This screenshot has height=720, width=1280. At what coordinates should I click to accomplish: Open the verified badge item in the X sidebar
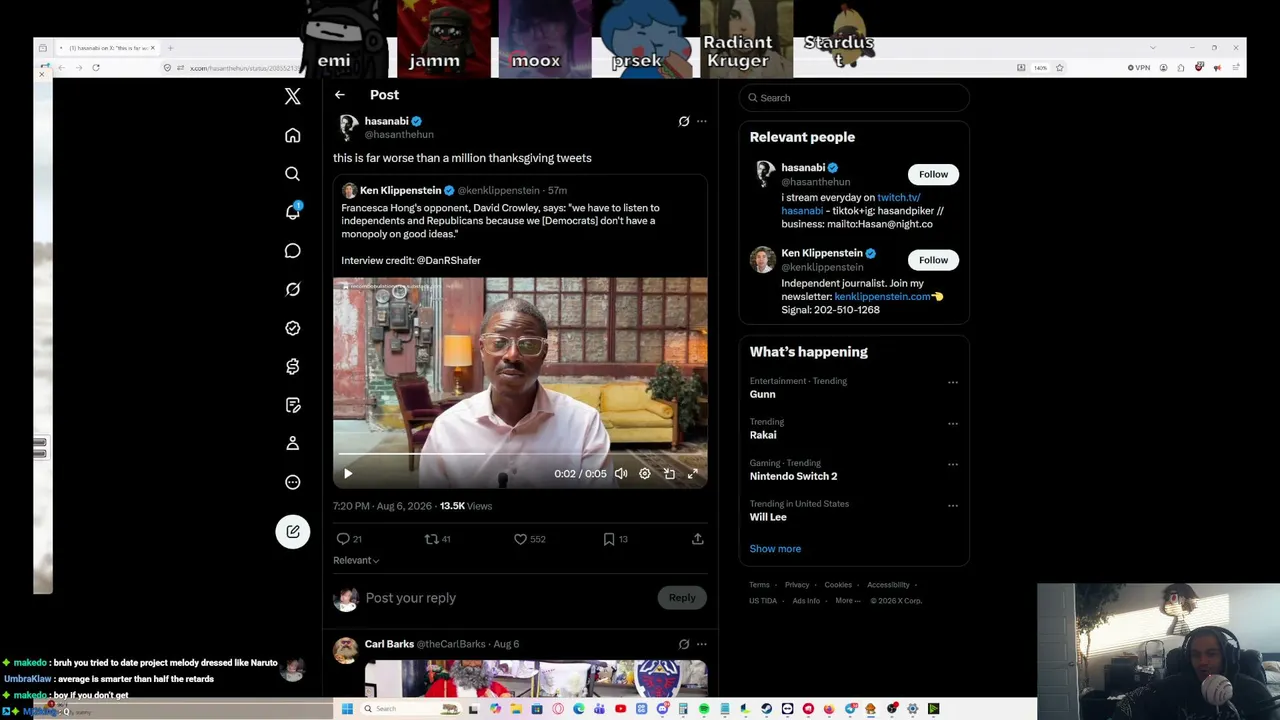click(x=292, y=328)
